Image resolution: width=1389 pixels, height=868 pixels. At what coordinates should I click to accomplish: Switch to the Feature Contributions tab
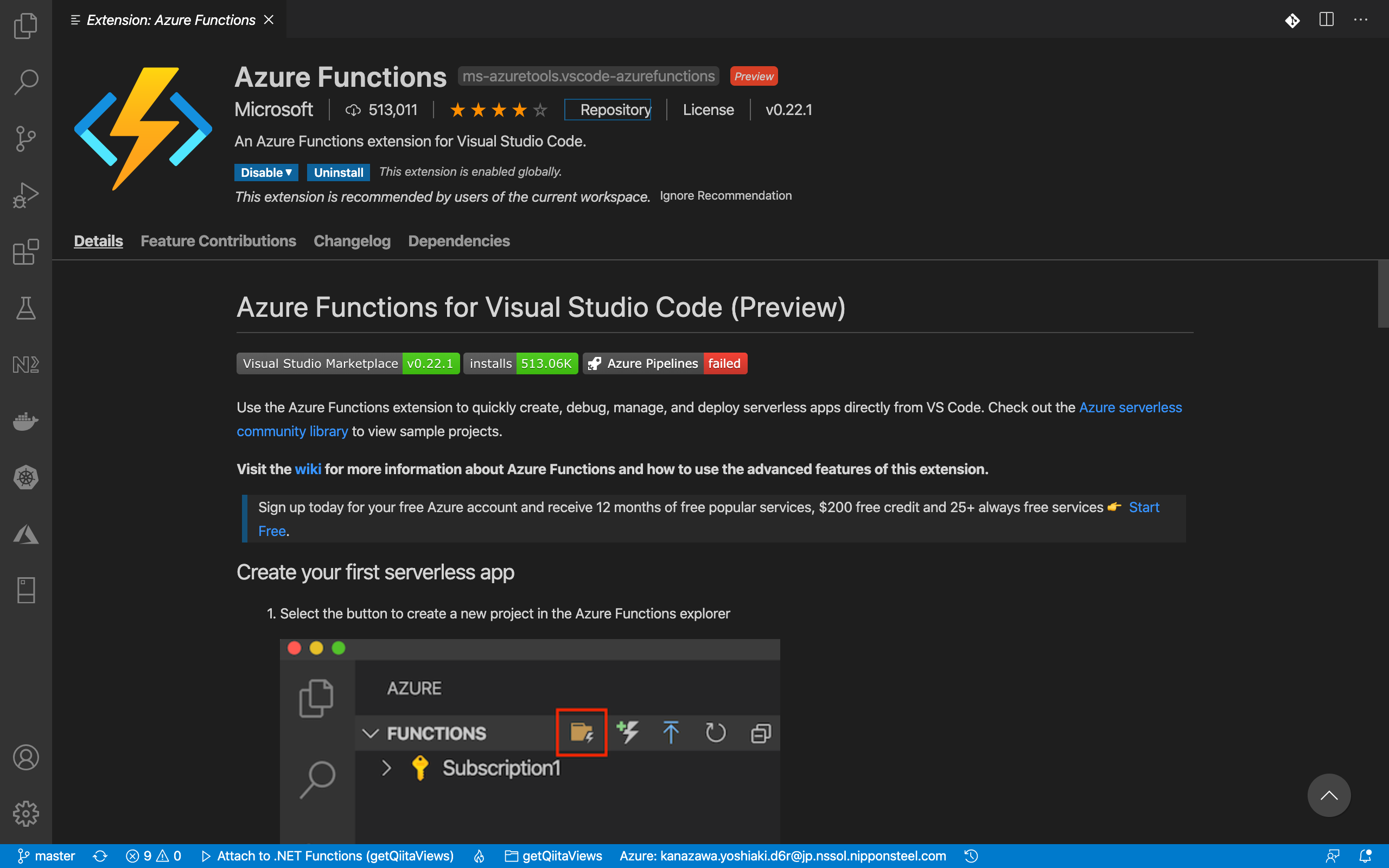(218, 241)
